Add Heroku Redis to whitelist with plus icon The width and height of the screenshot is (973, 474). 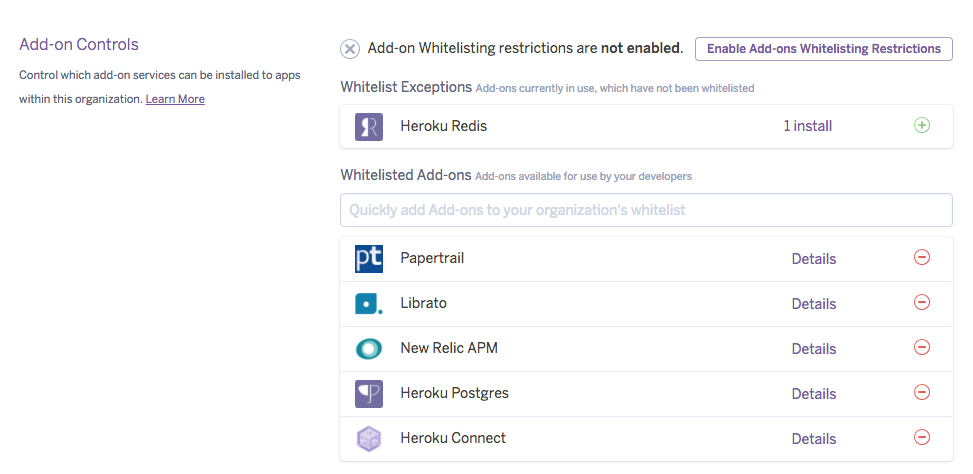click(x=922, y=125)
